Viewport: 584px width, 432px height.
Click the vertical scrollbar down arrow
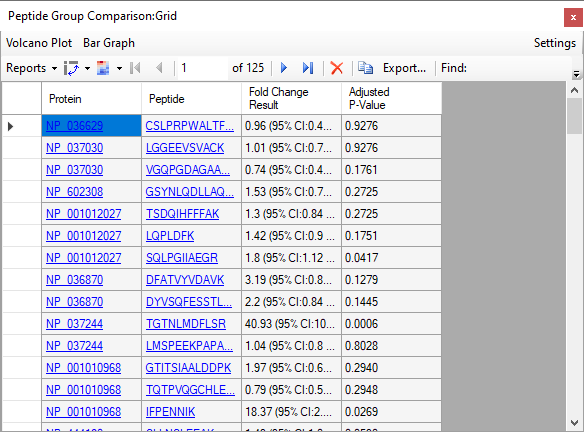tap(574, 423)
